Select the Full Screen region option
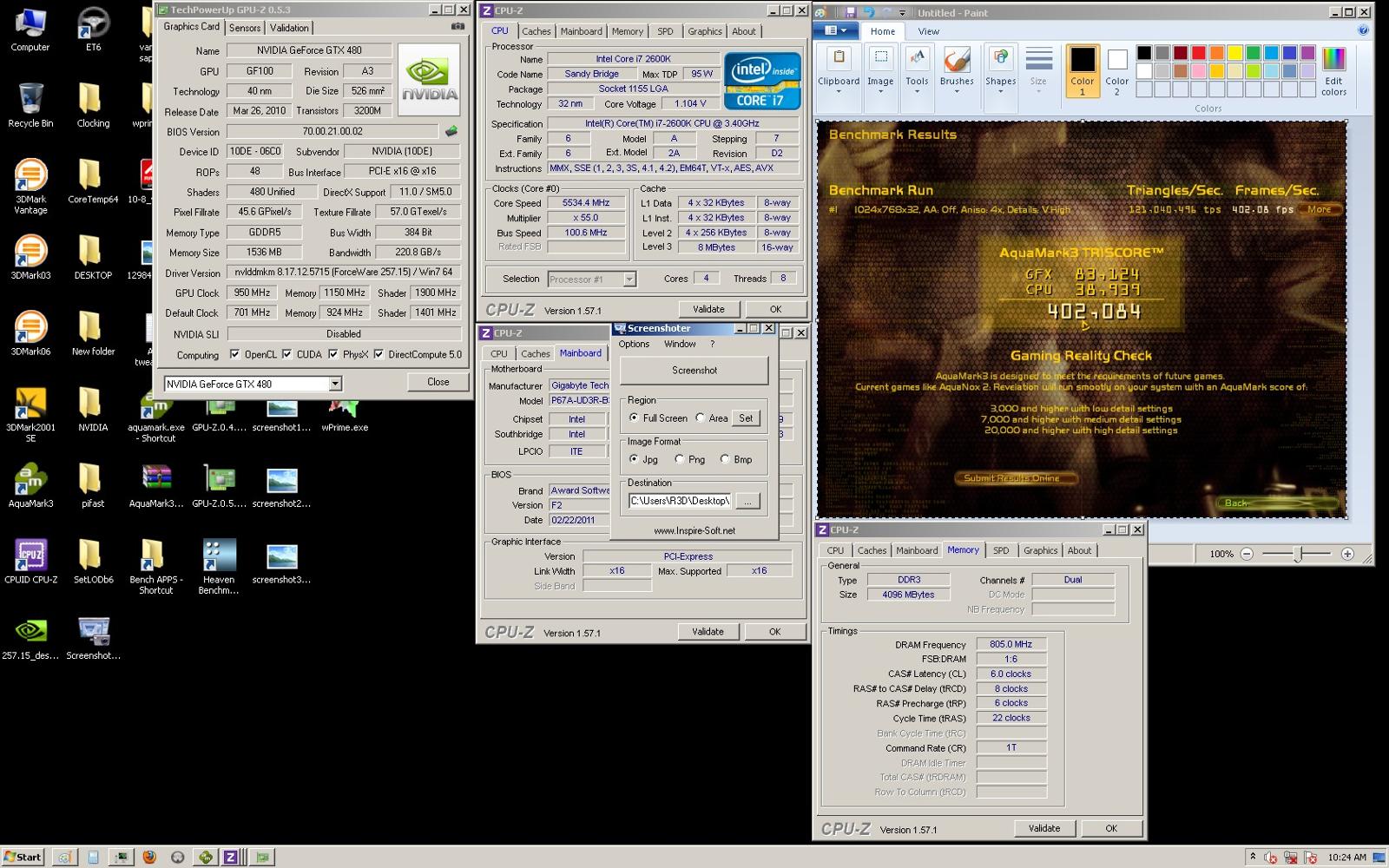This screenshot has width=1389, height=868. click(634, 418)
